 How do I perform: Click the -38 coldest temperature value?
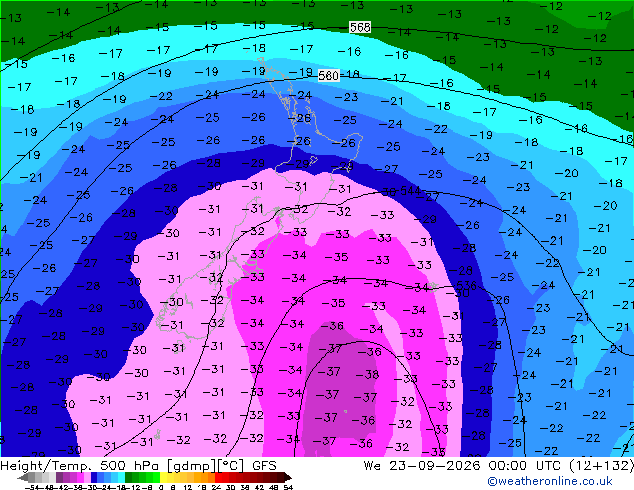[x=367, y=374]
